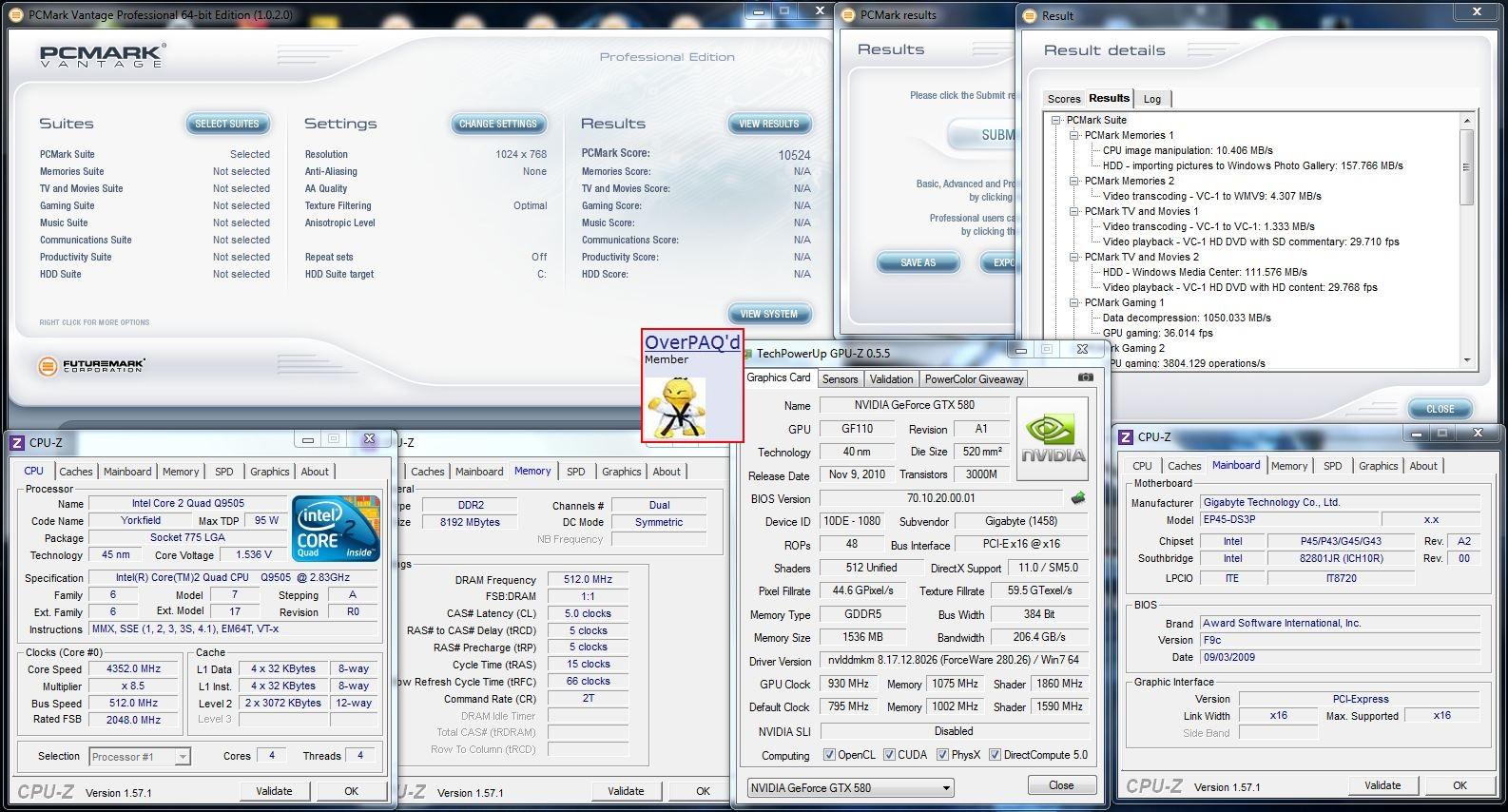The height and width of the screenshot is (812, 1508).
Task: Click the scroll-up arrow of results tree
Action: click(x=1466, y=121)
